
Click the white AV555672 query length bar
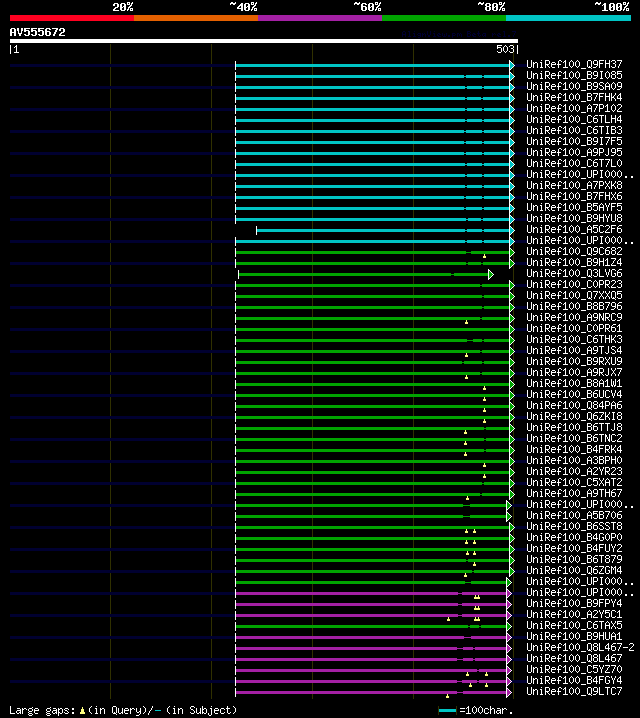coord(264,41)
